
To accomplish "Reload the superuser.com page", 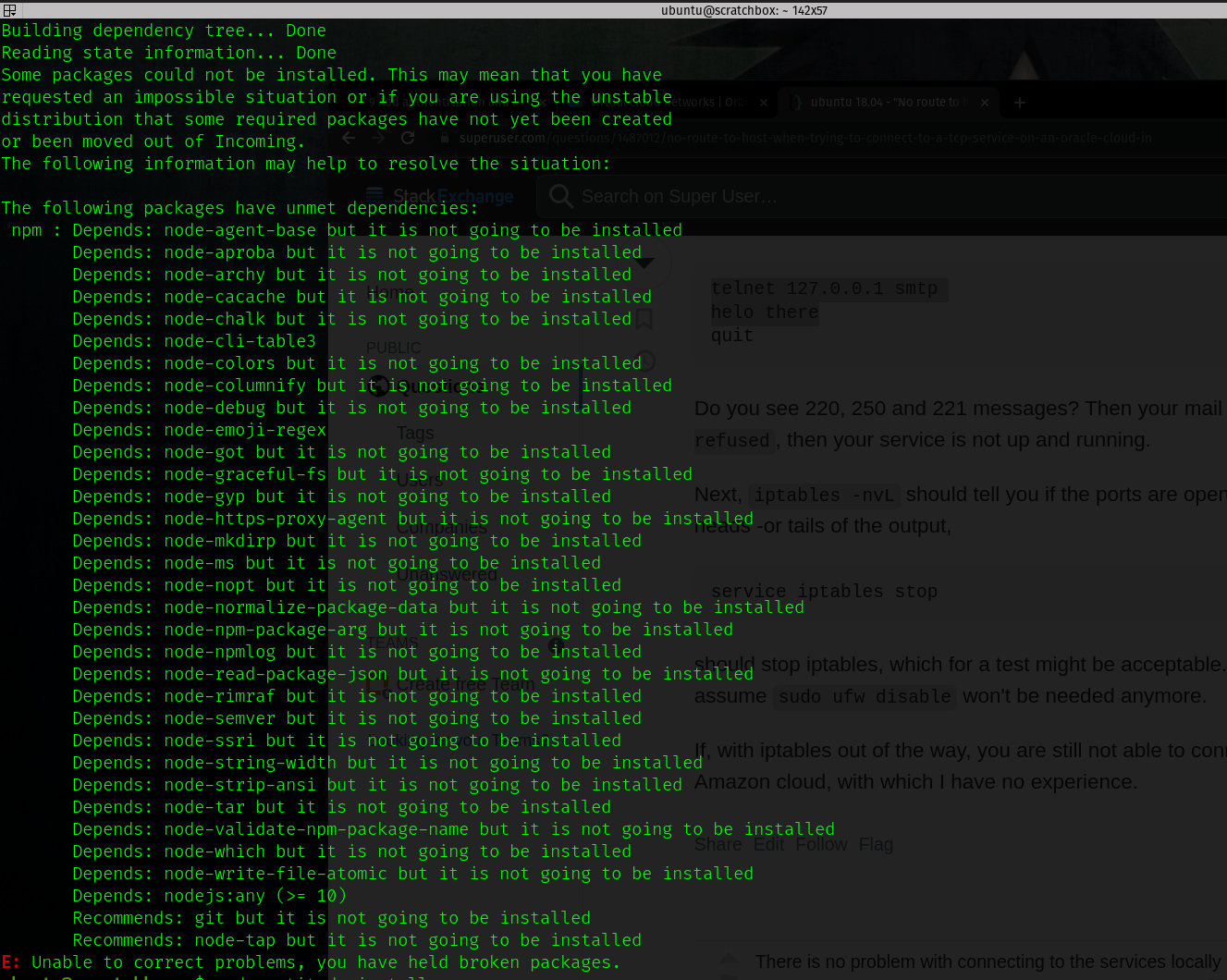I will coord(408,138).
